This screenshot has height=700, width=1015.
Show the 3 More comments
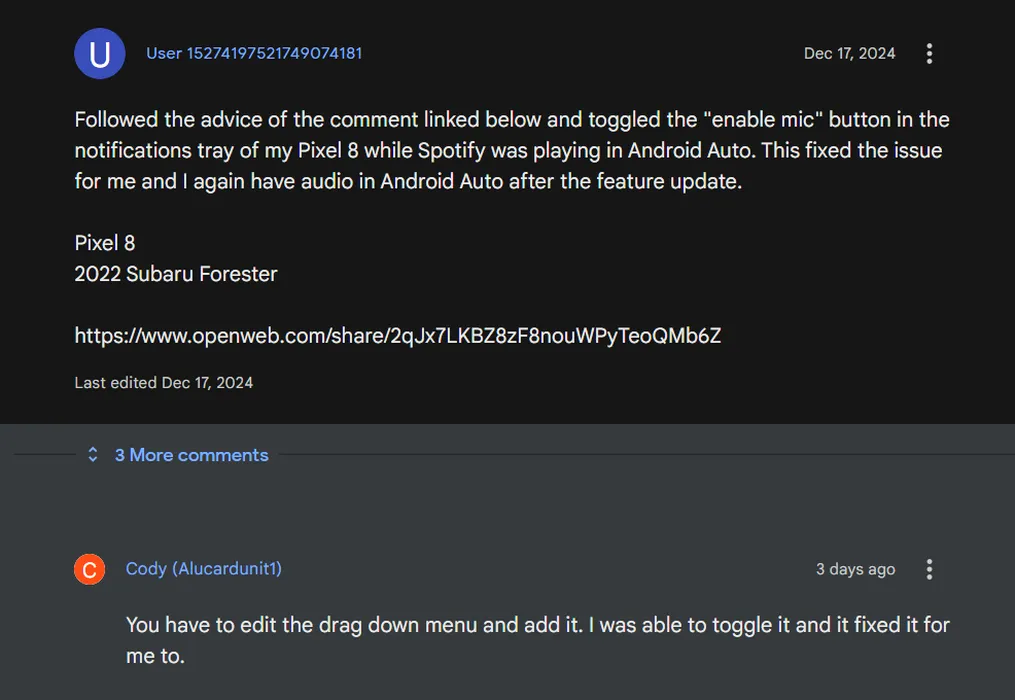(192, 455)
